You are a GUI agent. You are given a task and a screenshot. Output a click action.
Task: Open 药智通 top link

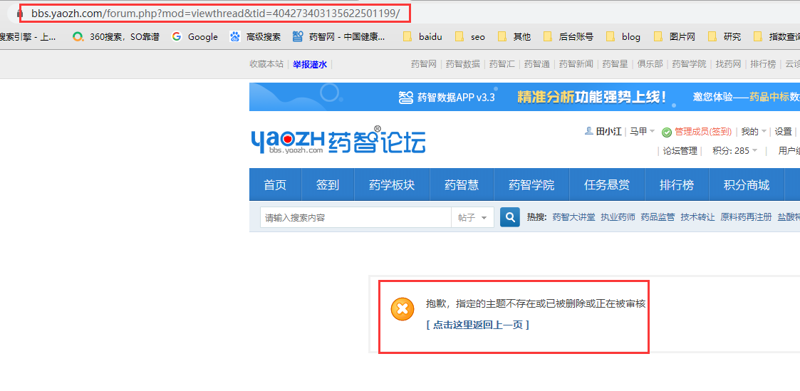537,64
